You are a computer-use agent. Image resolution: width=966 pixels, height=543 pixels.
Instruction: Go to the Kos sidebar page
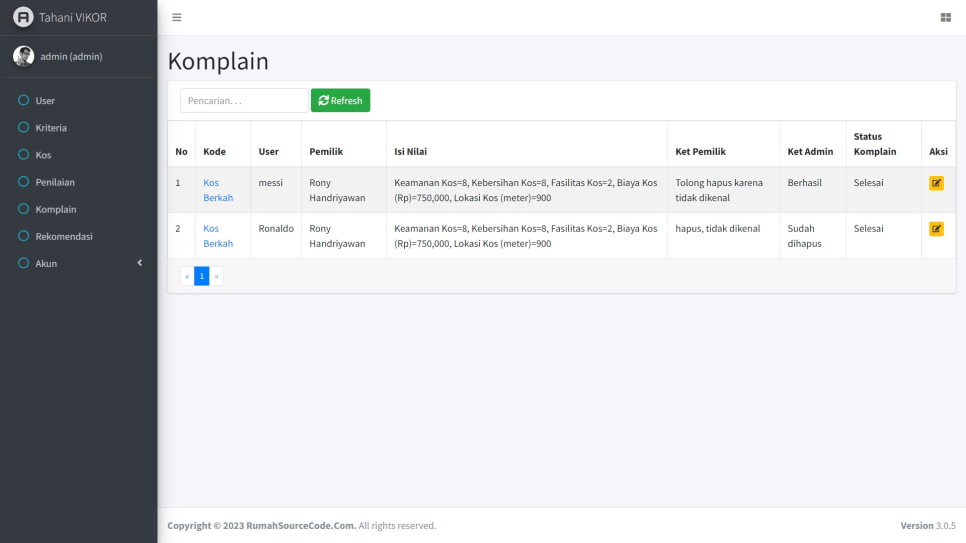(43, 155)
